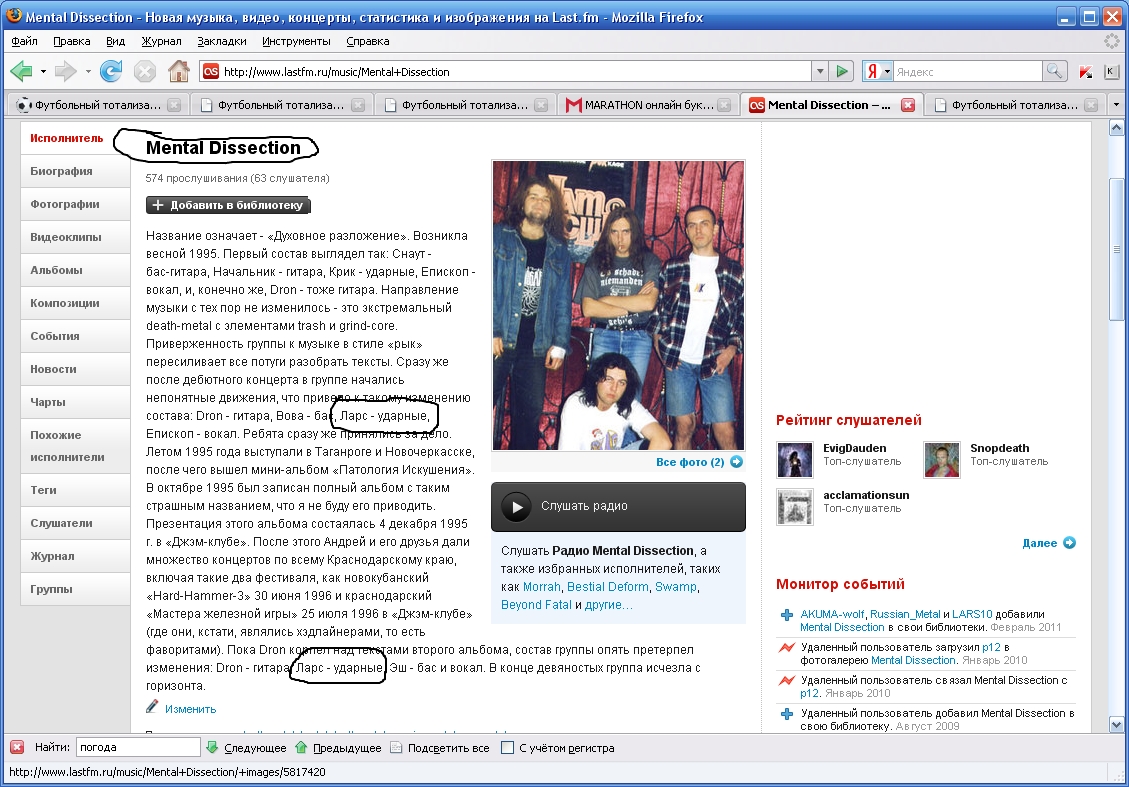1129x787 pixels.
Task: Click the arrow icon next to Все фото
Action: (x=737, y=462)
